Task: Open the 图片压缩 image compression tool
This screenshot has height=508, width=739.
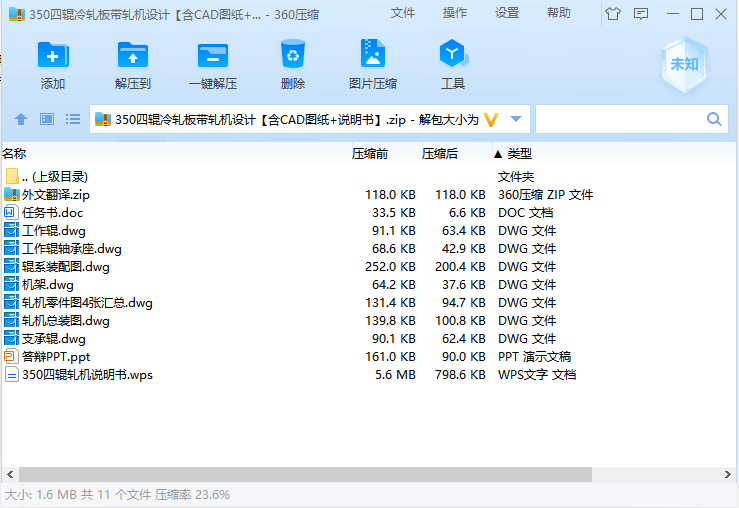Action: (x=373, y=53)
